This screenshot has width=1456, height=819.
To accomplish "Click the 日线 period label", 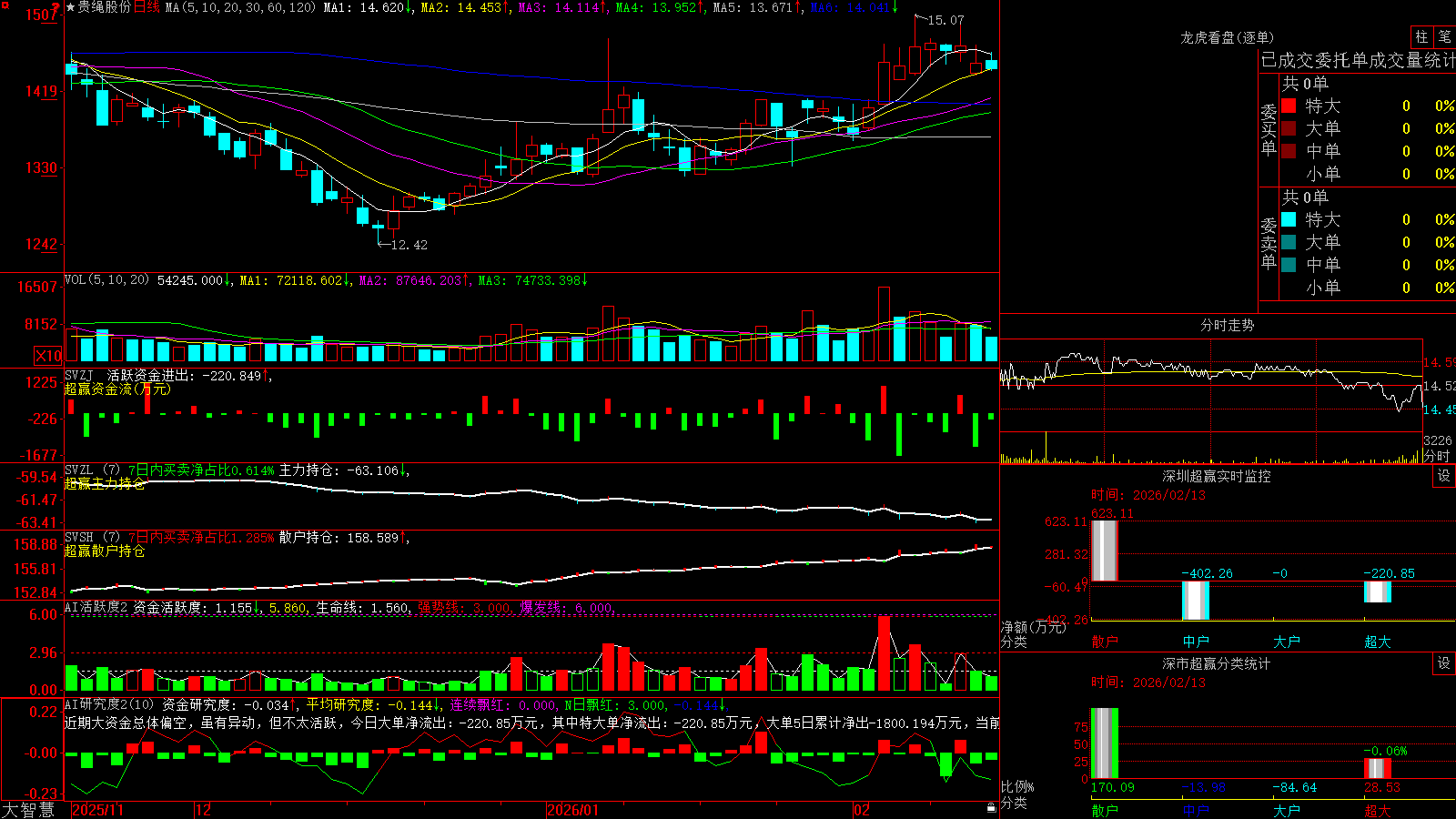I will point(147,7).
